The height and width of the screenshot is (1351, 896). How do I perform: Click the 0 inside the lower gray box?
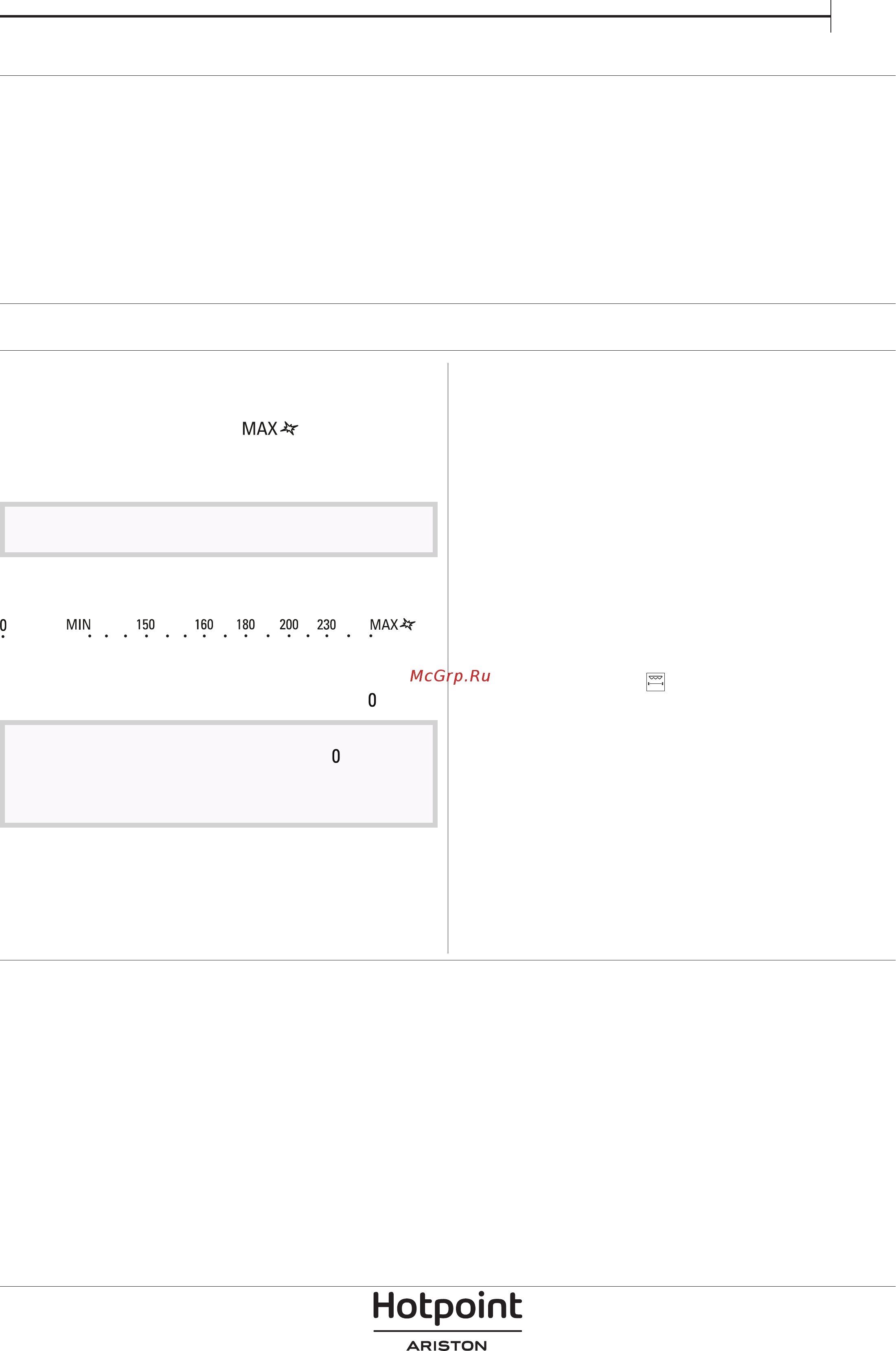click(336, 756)
